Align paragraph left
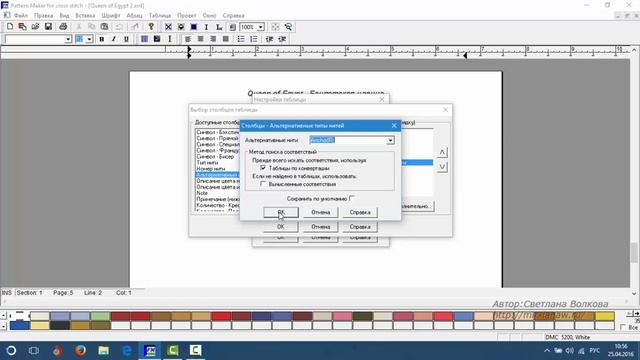 pyautogui.click(x=188, y=39)
